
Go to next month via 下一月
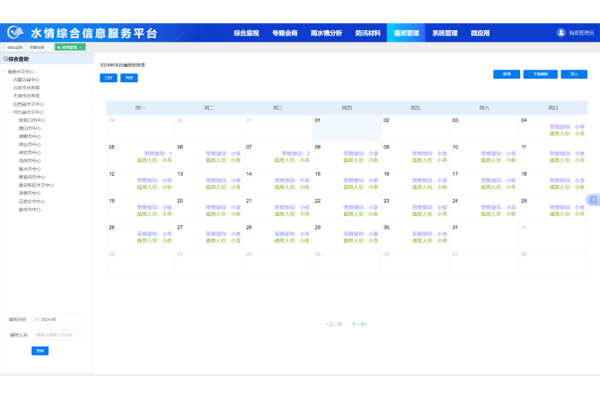point(359,325)
